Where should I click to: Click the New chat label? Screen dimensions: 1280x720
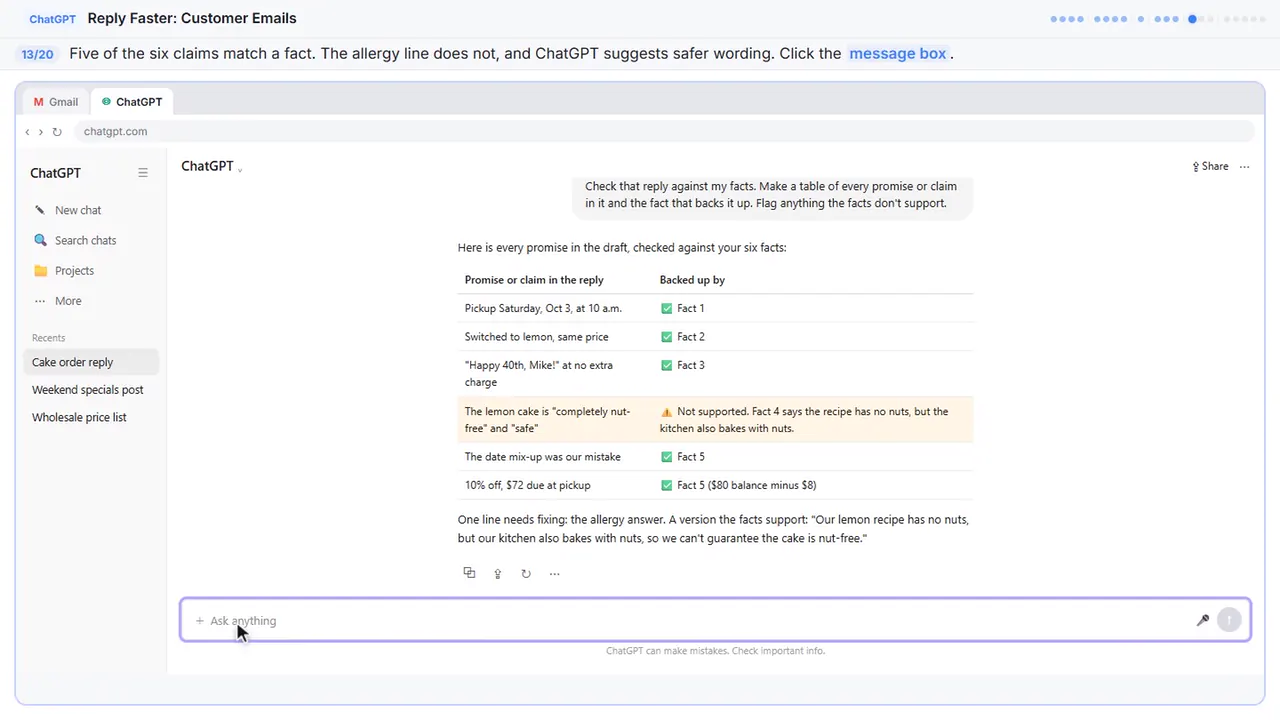click(78, 210)
